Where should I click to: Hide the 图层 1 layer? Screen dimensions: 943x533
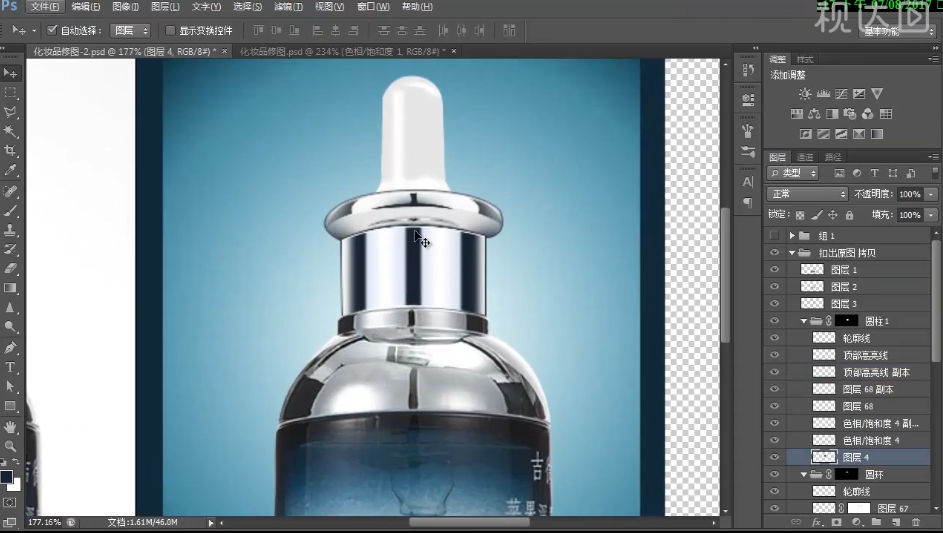(775, 270)
